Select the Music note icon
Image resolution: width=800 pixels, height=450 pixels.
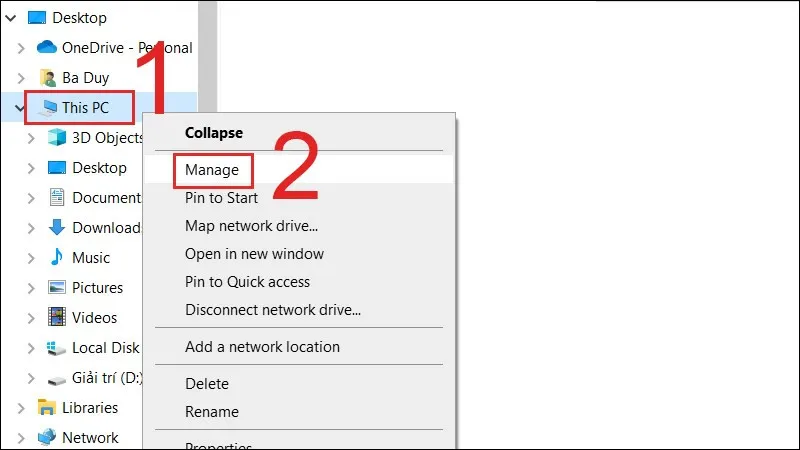58,258
